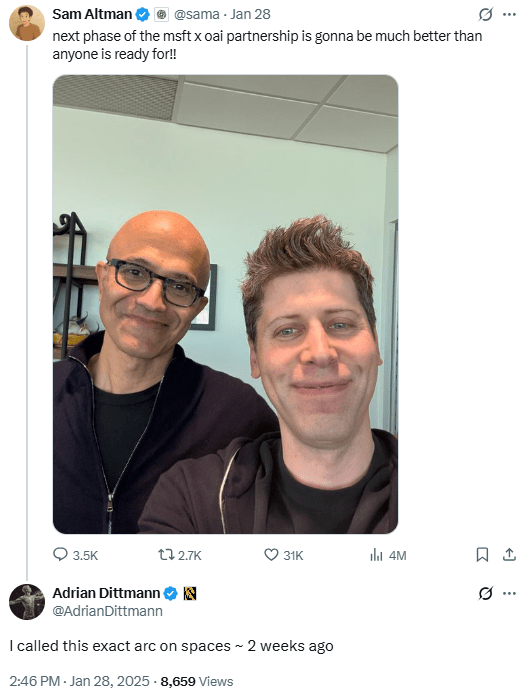Click the share icon on Sam Altman's tweet
Screen dimensions: 525x697
[x=509, y=555]
